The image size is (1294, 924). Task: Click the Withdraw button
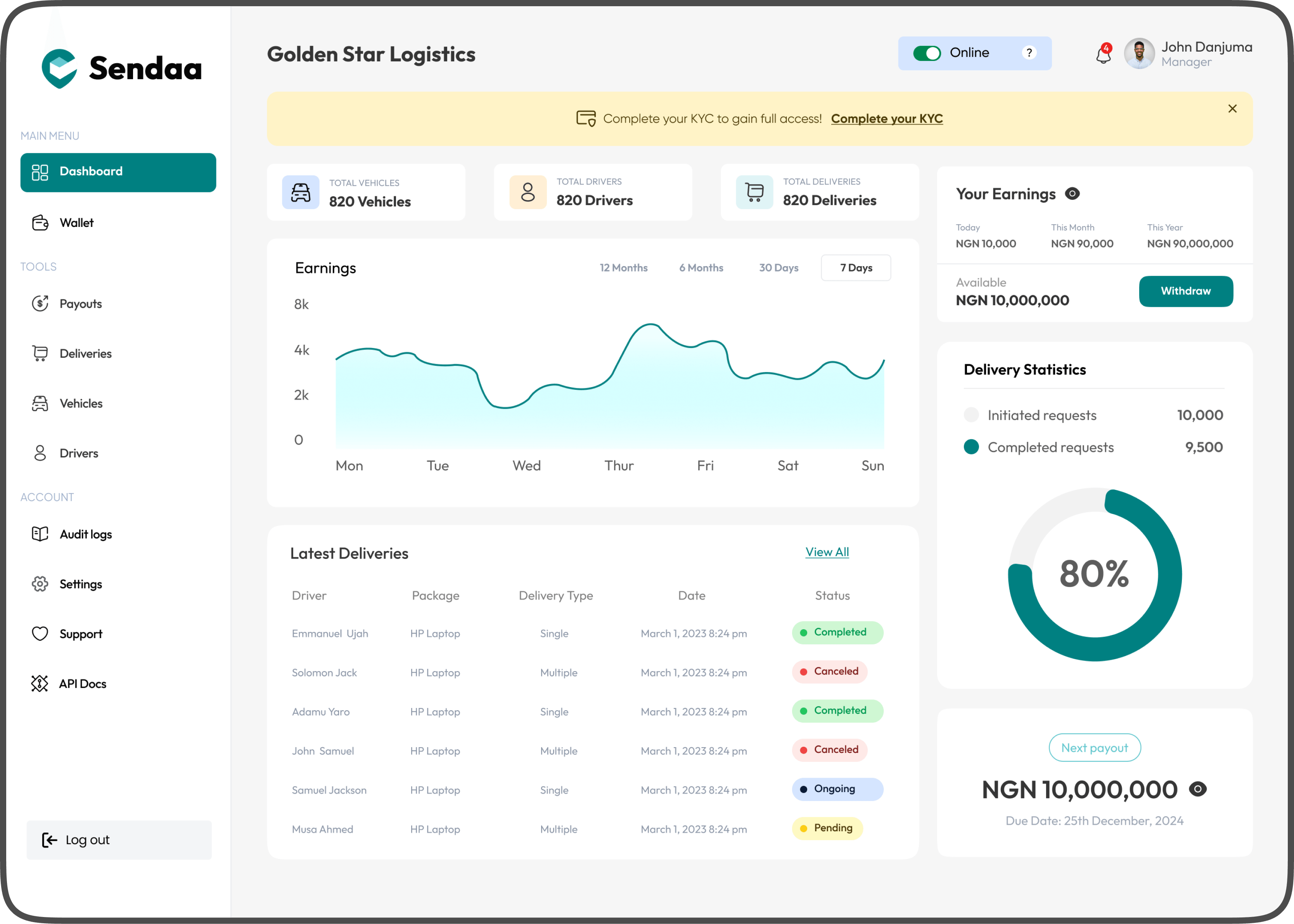(x=1186, y=291)
